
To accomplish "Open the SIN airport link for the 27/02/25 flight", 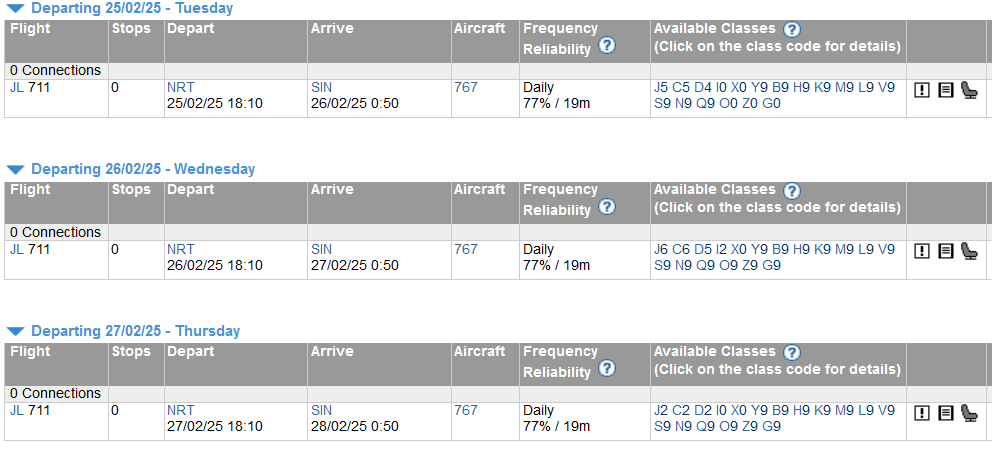I will tap(321, 410).
